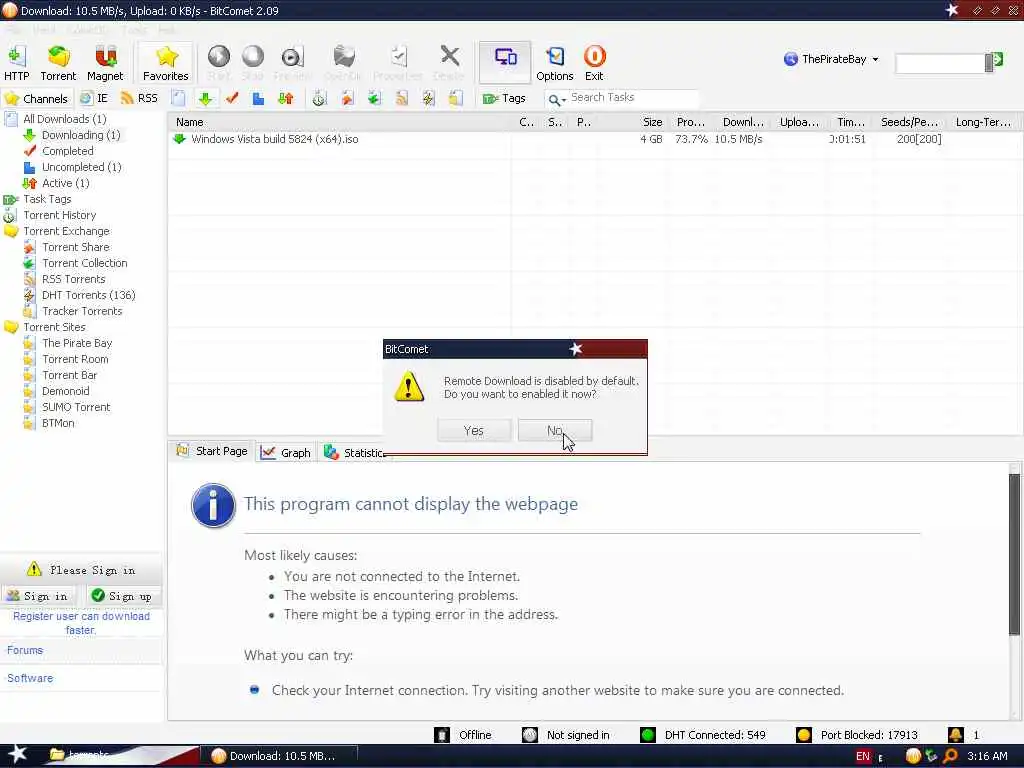This screenshot has width=1024, height=768.
Task: Select Windows Vista build 5824 task row
Action: [595, 139]
